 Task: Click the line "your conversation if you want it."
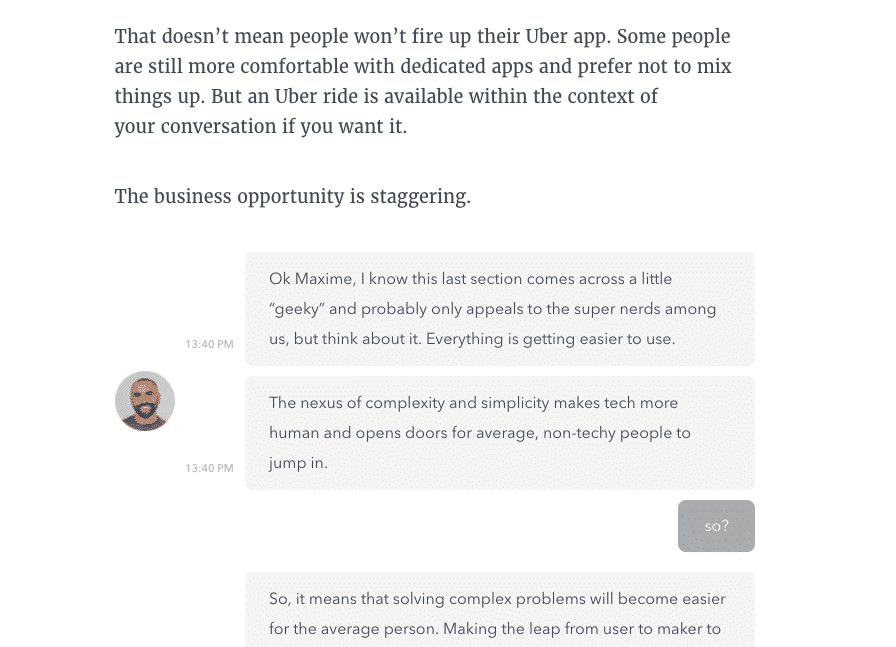pyautogui.click(x=261, y=127)
